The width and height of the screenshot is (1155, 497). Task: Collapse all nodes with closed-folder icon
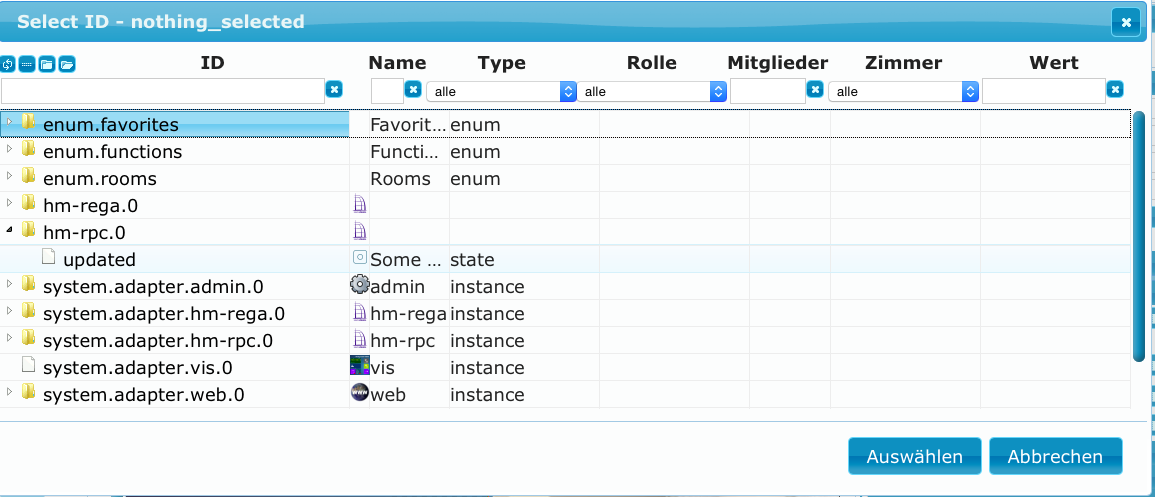(46, 64)
